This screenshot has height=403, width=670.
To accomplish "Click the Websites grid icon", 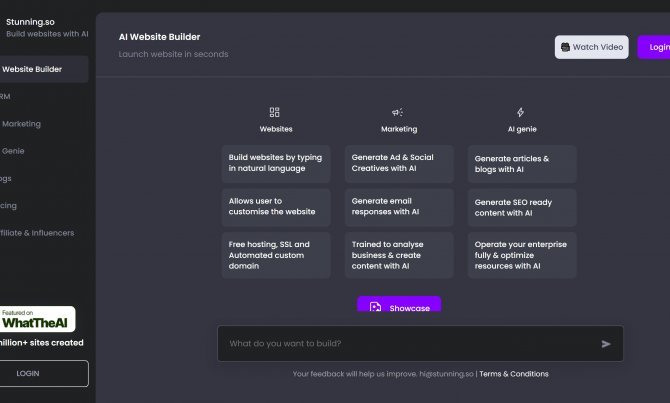I will (274, 112).
